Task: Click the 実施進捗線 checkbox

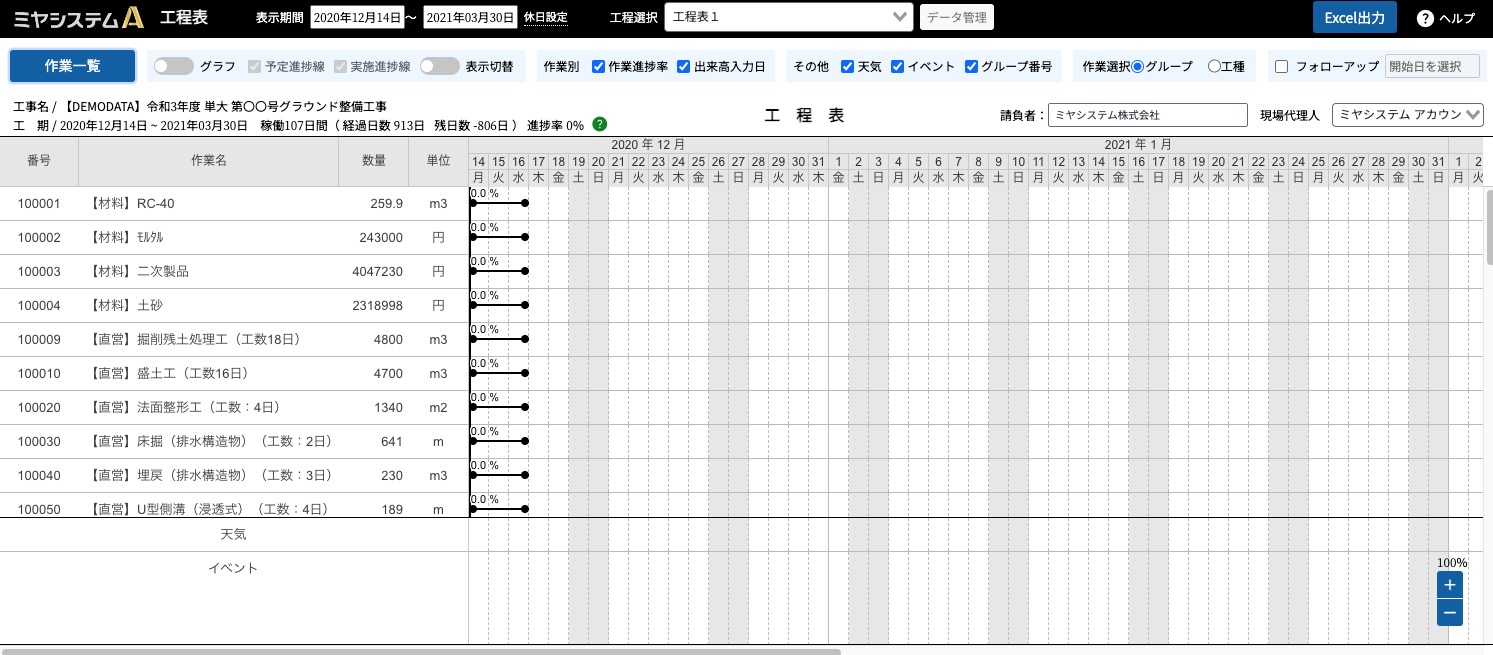Action: [x=340, y=67]
